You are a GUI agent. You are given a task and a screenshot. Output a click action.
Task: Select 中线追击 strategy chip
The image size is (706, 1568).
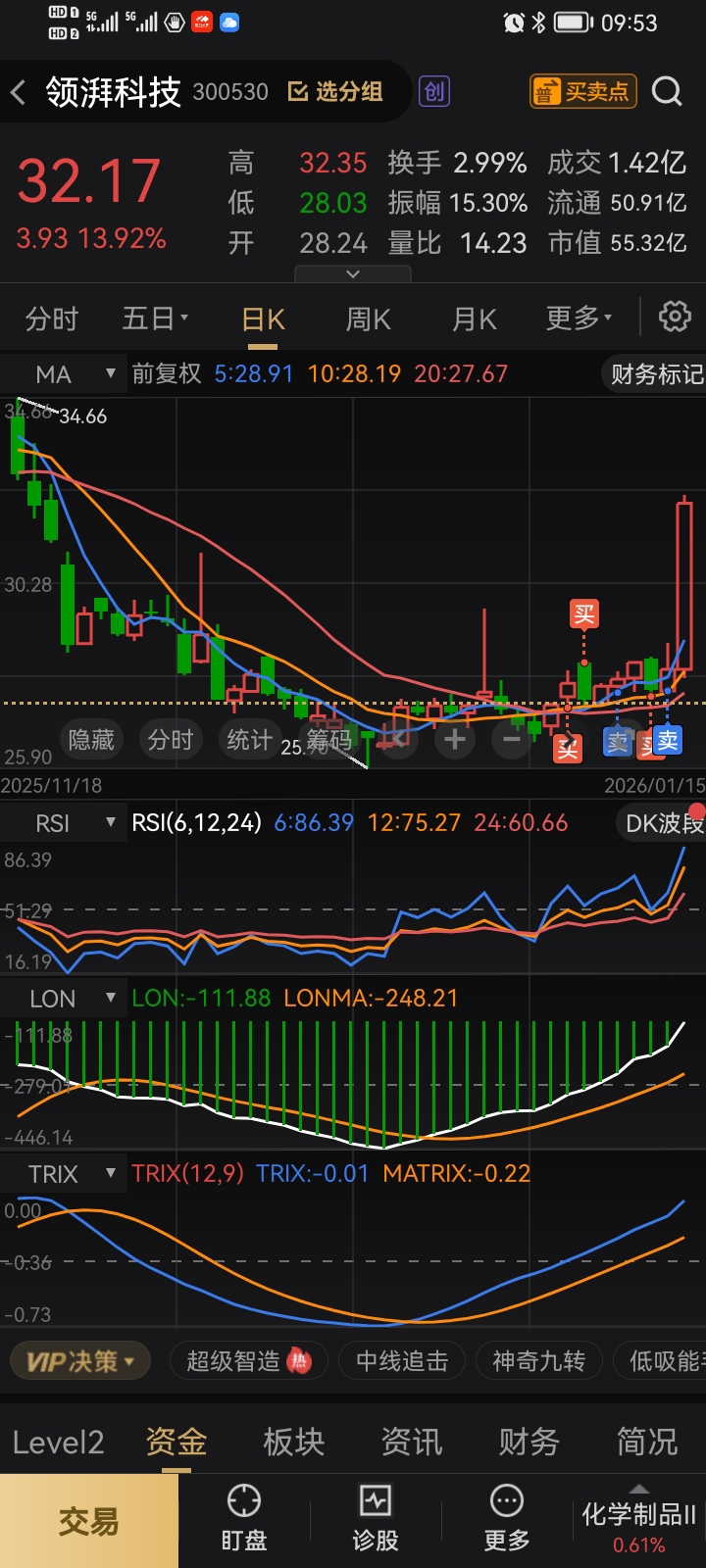402,1361
